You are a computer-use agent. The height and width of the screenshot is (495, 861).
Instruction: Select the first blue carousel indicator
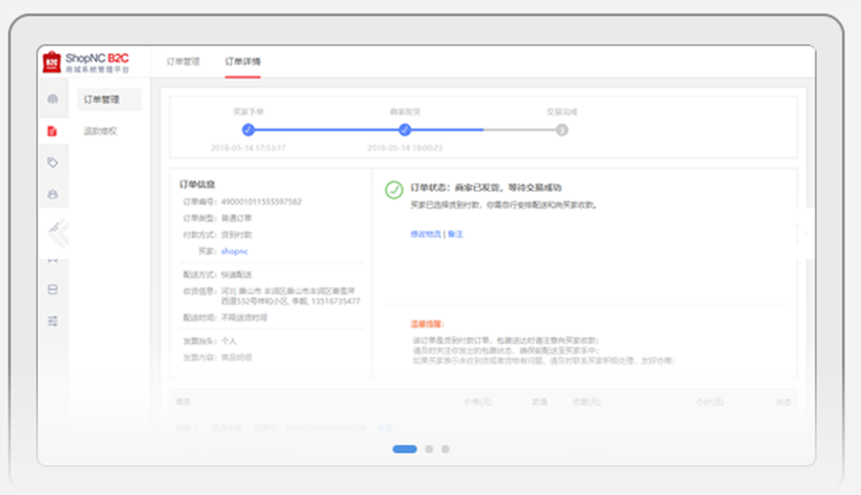point(405,449)
